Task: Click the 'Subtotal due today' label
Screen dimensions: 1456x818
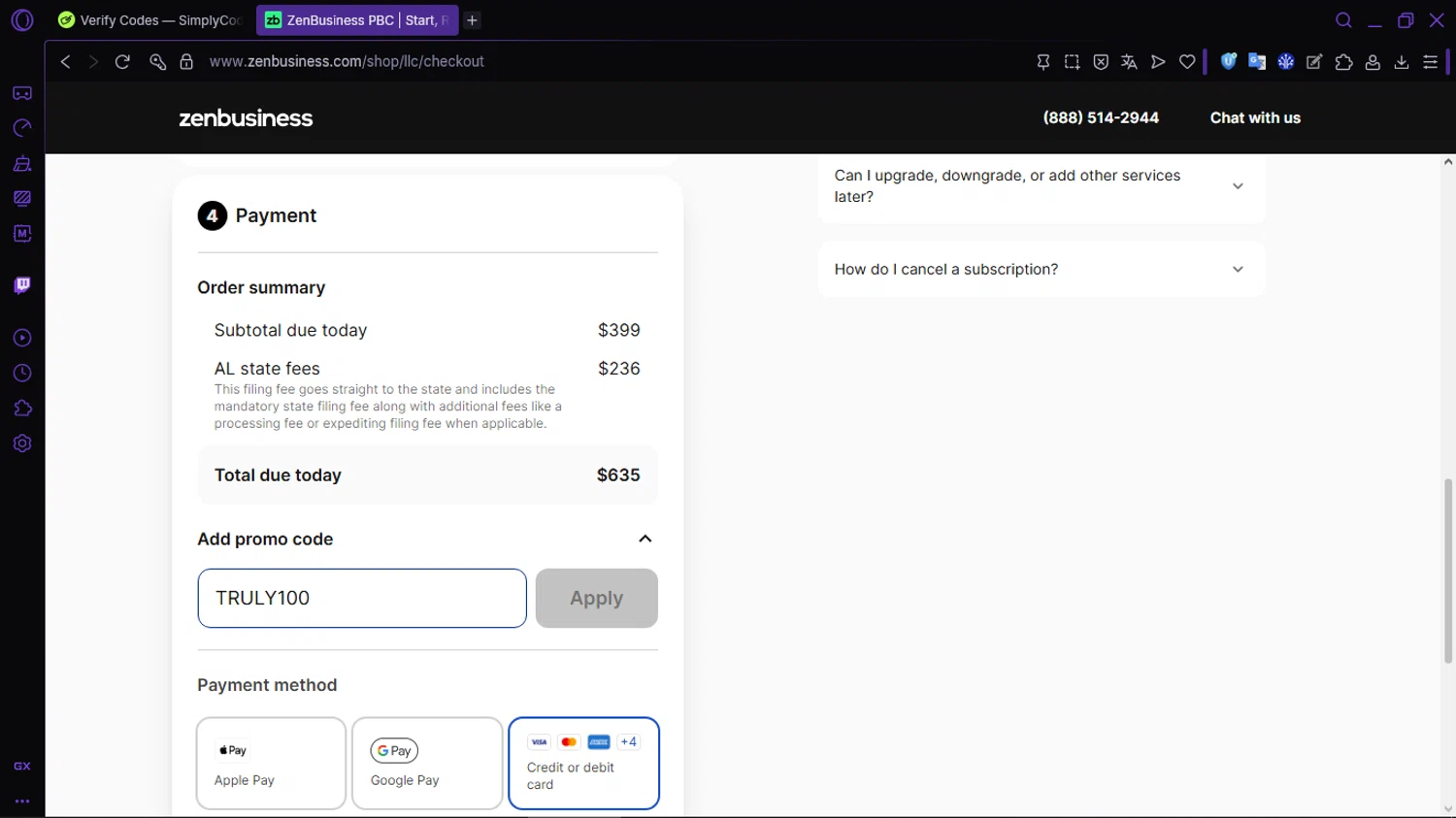Action: pos(290,330)
